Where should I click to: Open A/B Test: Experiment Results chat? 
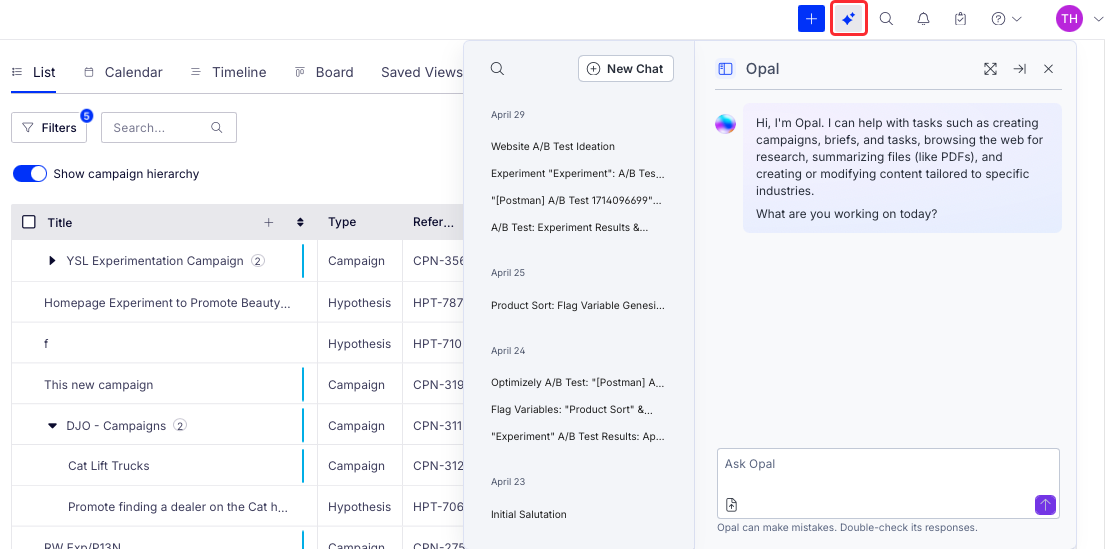[569, 227]
